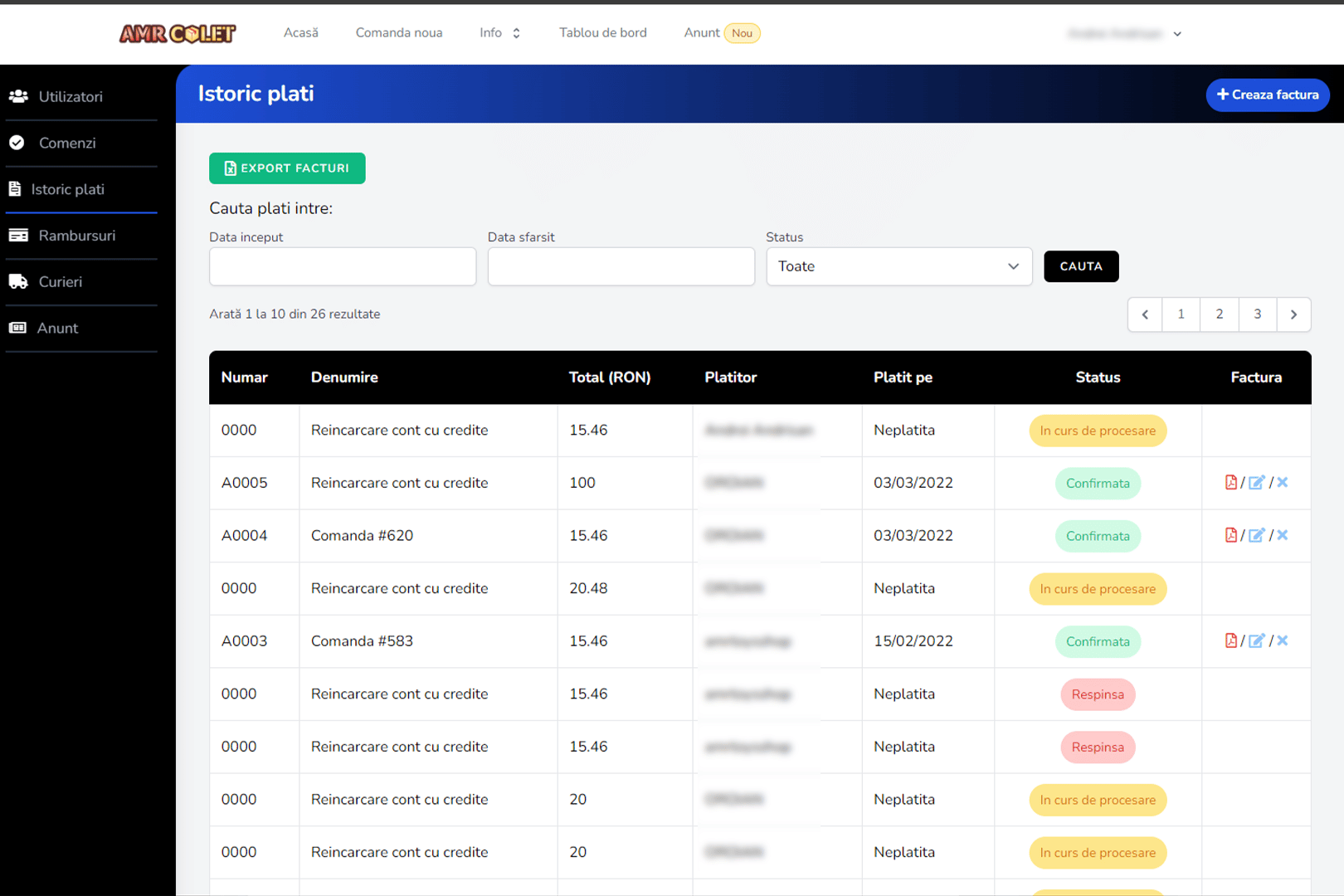
Task: Click the Export Facturi button
Action: tap(287, 168)
